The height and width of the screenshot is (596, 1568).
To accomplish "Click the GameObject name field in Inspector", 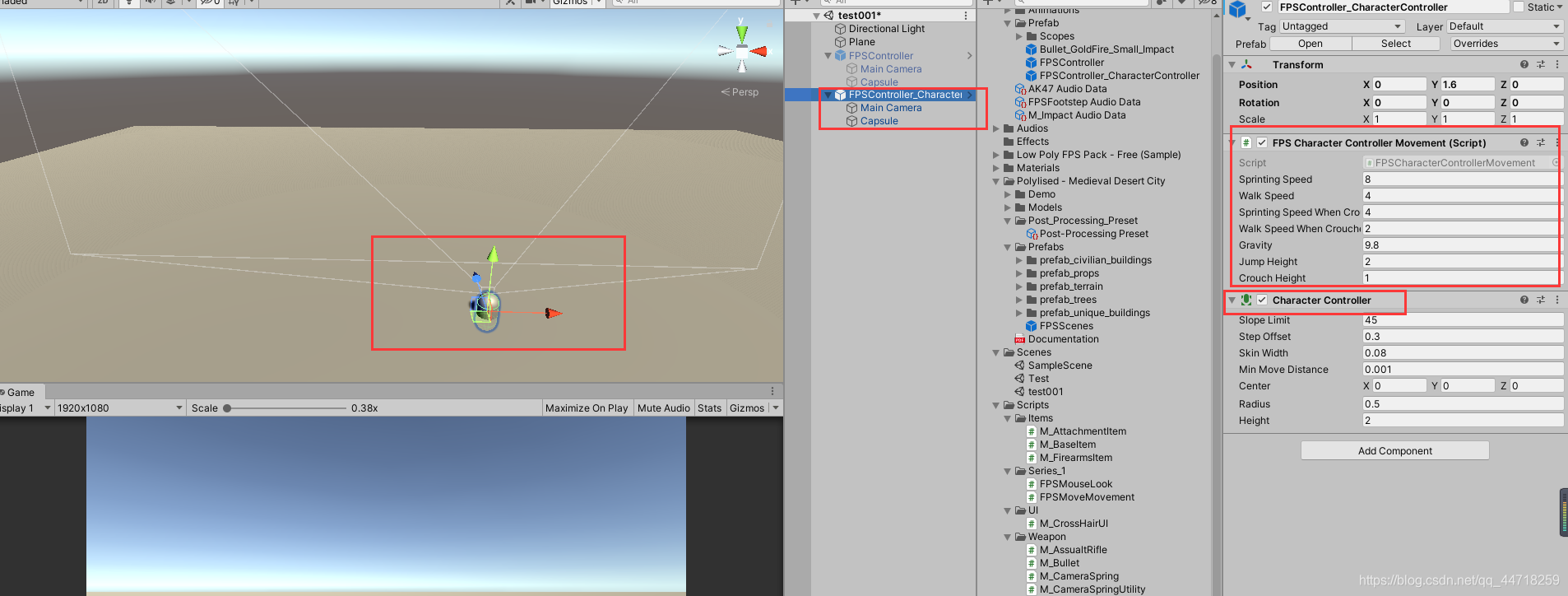I will pos(1392,7).
